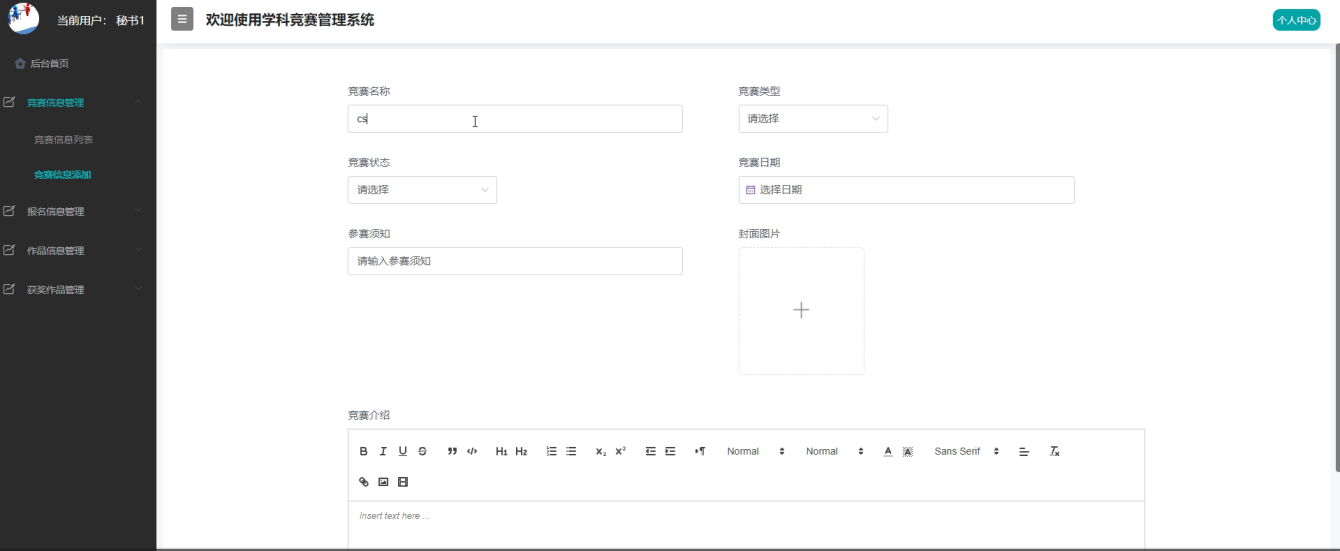The width and height of the screenshot is (1340, 551).
Task: Open the 竞赛状态 dropdown
Action: pos(422,190)
